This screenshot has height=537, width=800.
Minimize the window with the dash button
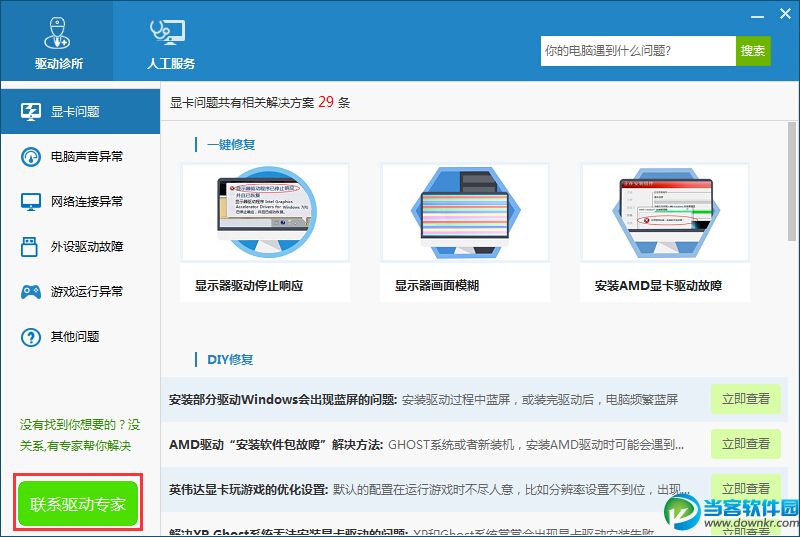coord(757,17)
